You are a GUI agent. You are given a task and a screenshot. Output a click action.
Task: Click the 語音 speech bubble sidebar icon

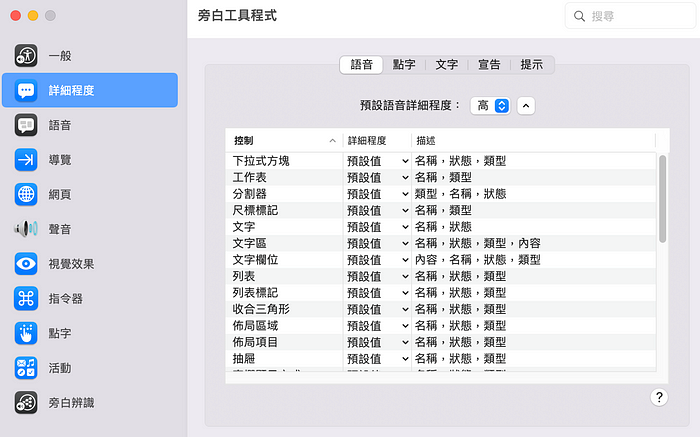point(26,125)
